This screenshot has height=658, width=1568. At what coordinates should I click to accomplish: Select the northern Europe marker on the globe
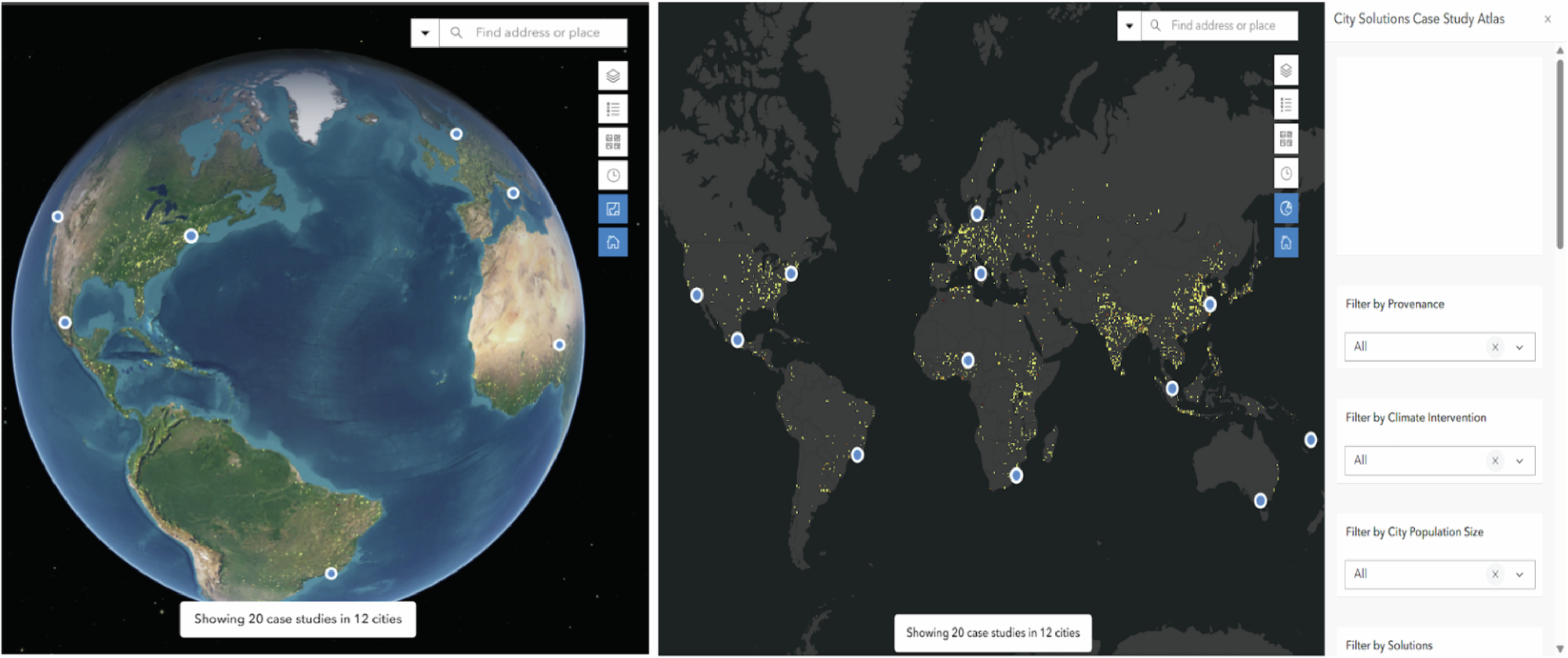[x=456, y=134]
